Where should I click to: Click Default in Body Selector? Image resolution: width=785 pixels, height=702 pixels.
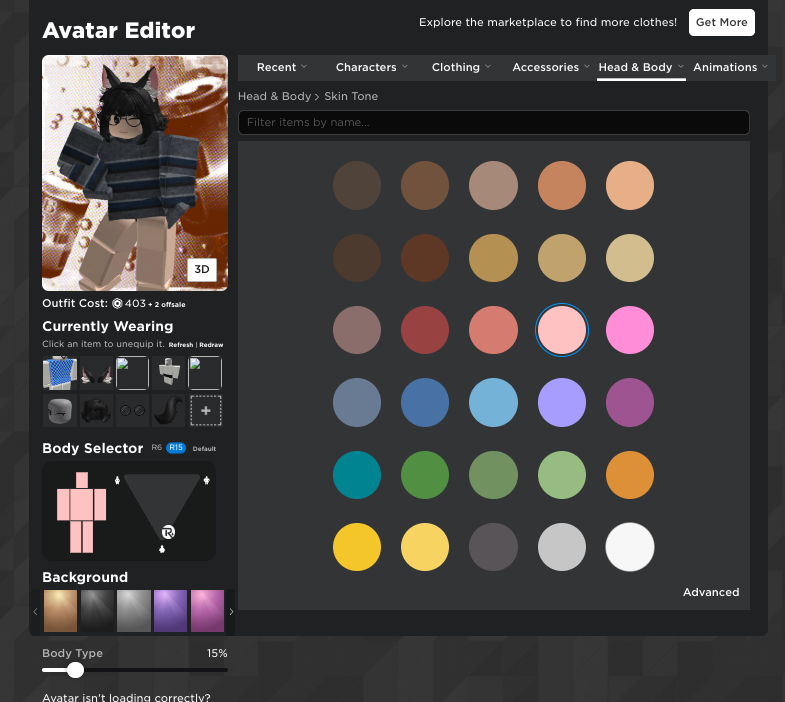[204, 449]
